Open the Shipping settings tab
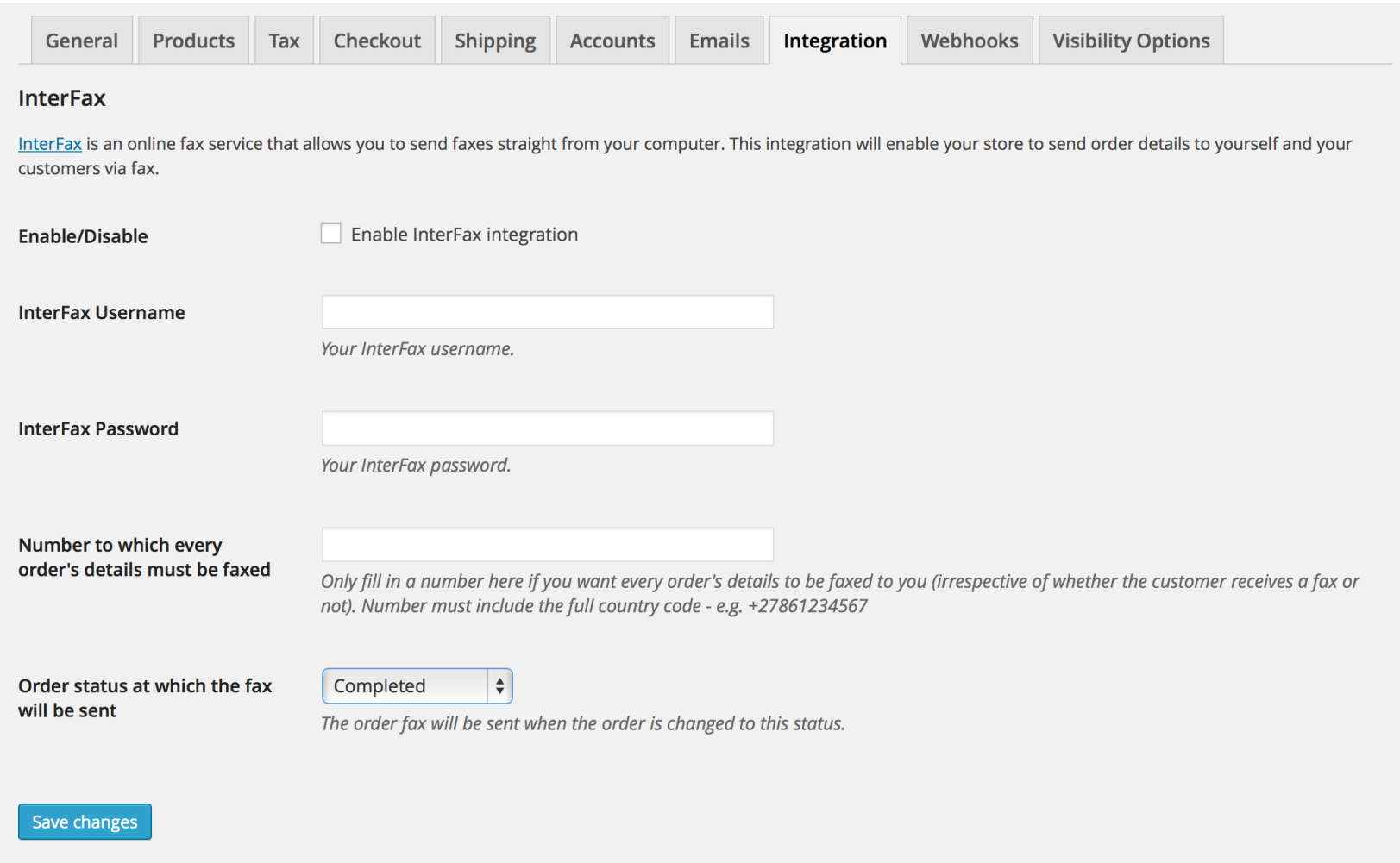 [495, 40]
